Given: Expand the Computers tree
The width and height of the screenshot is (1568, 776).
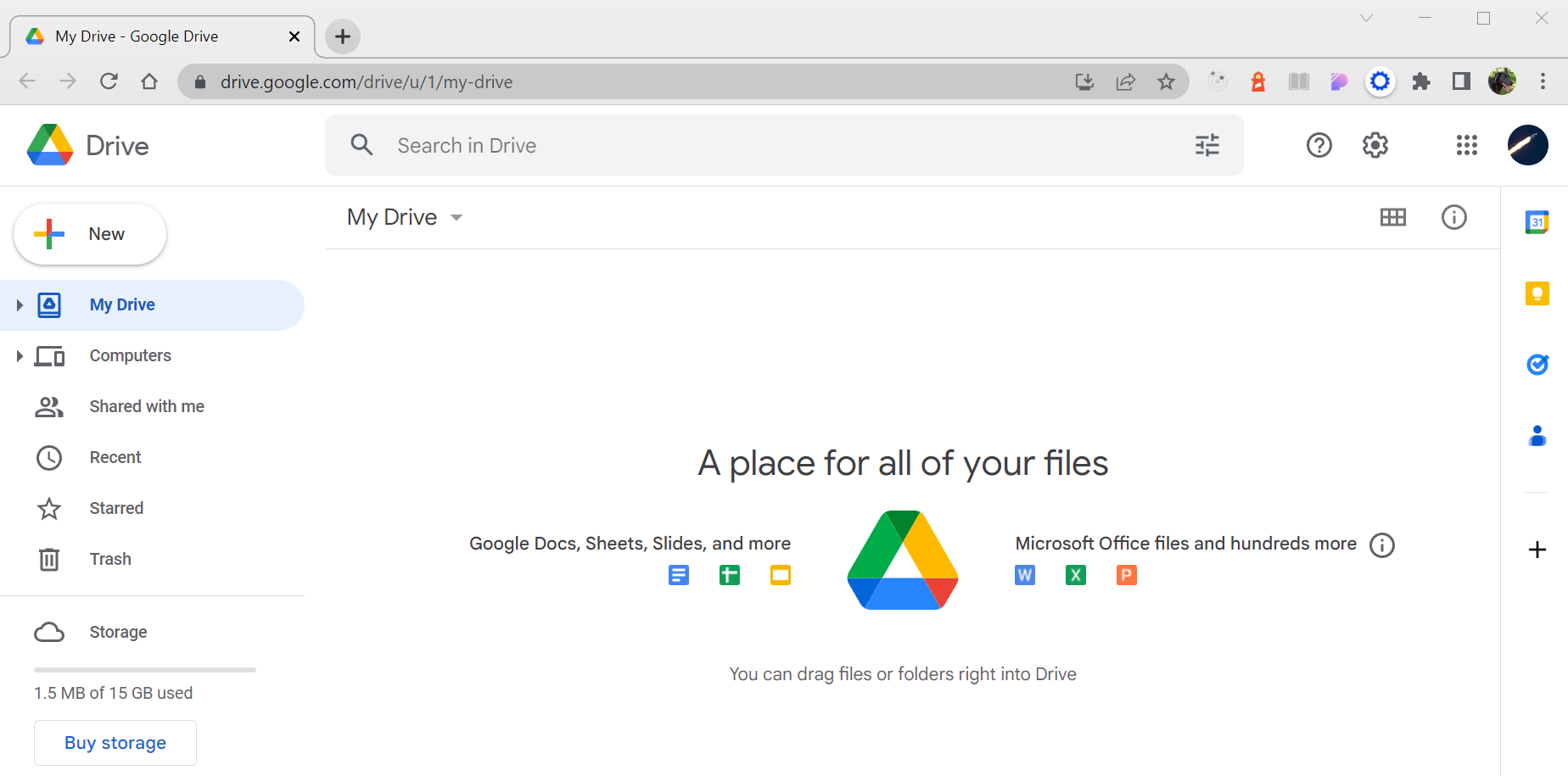Looking at the screenshot, I should tap(19, 356).
